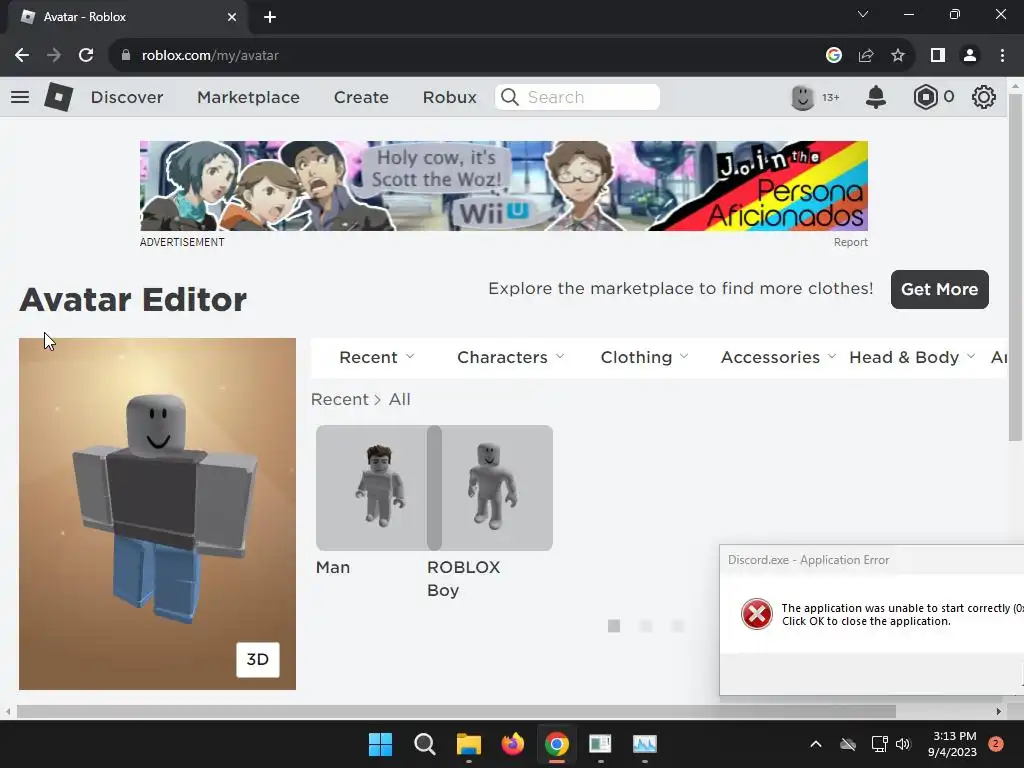Select the ROBLOX Boy character thumbnail
This screenshot has height=768, width=1024.
490,488
